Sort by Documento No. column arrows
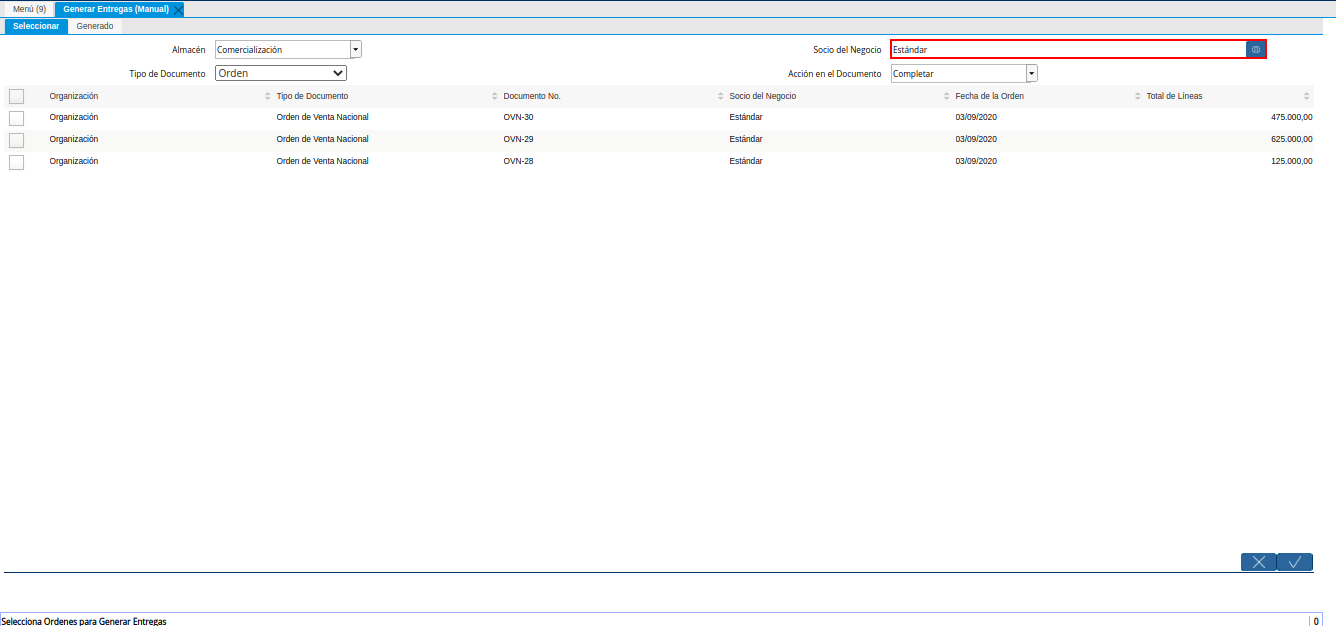Screen dimensions: 1336x626 click(720, 96)
